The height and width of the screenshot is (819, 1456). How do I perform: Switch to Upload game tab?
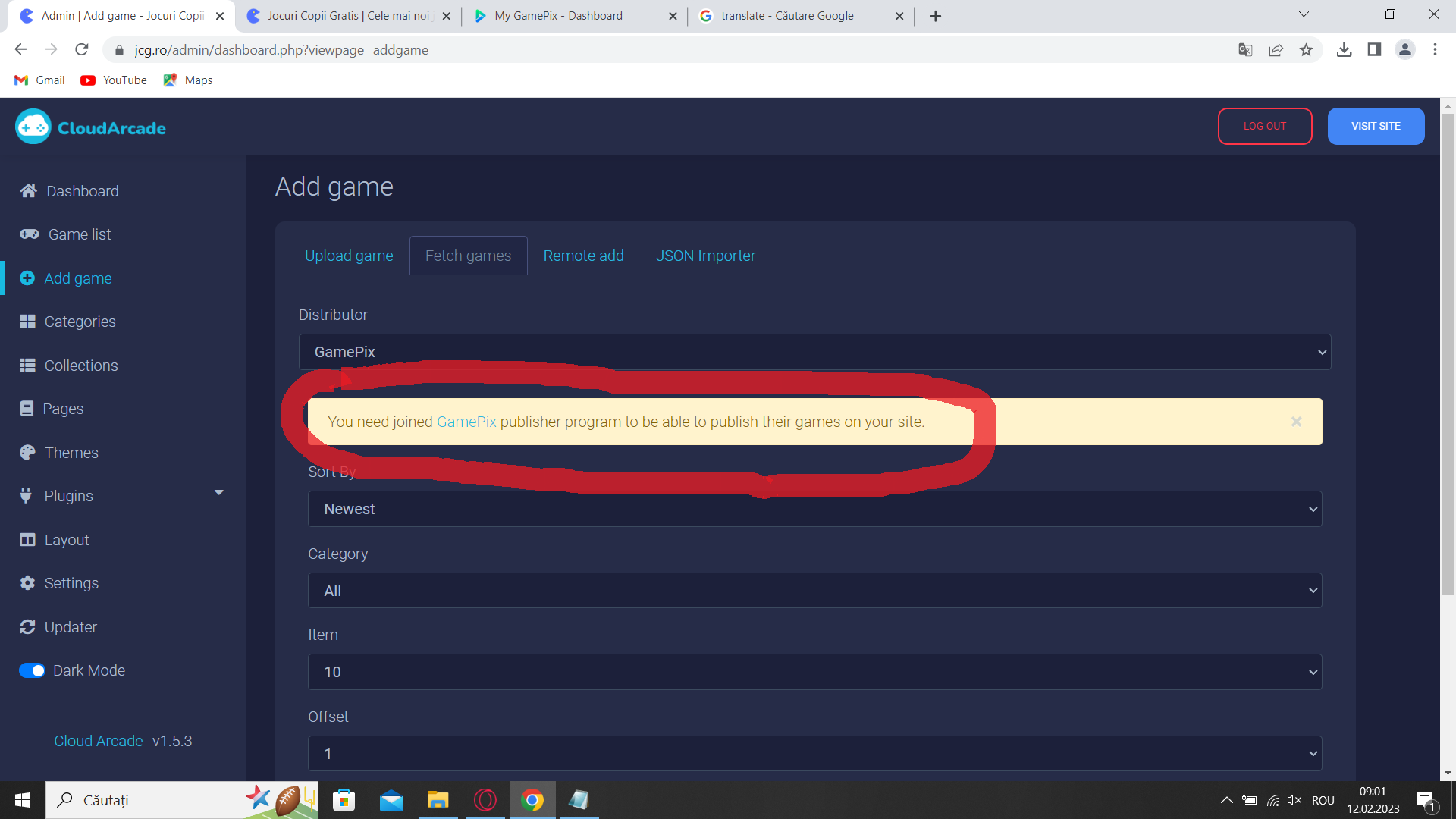[349, 256]
